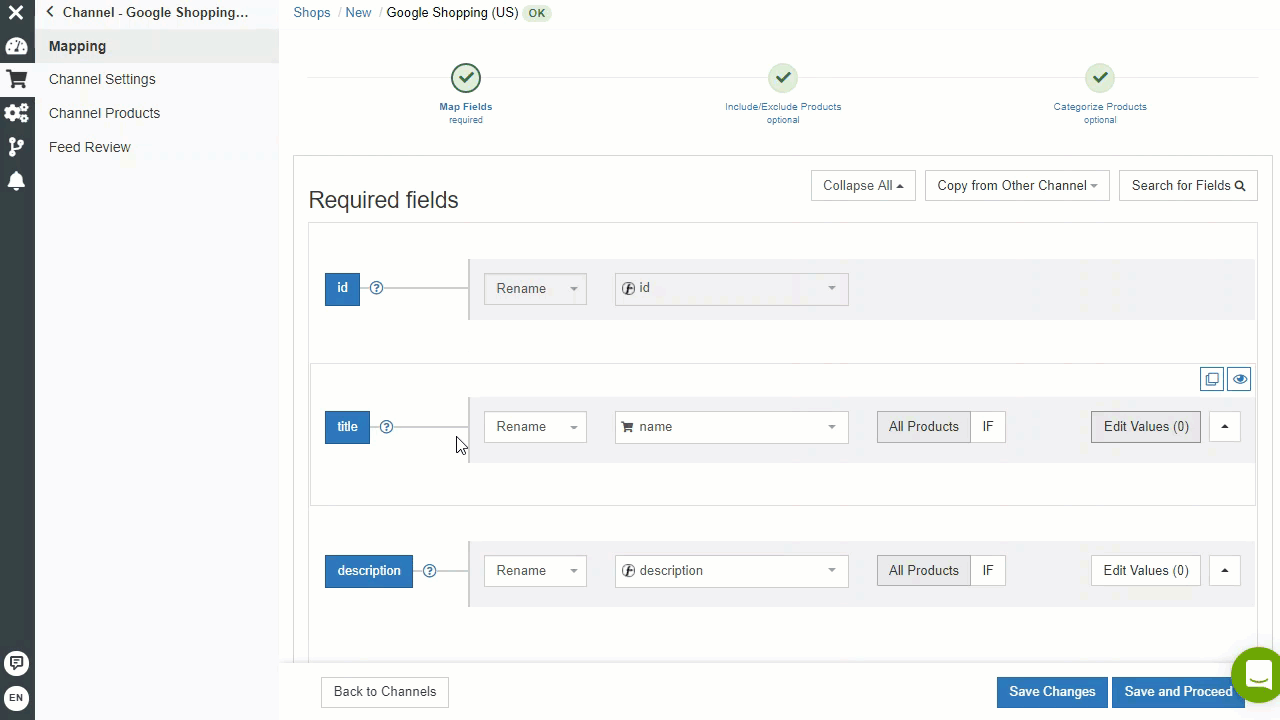The height and width of the screenshot is (720, 1280).
Task: Select All Products for description field
Action: click(x=923, y=571)
